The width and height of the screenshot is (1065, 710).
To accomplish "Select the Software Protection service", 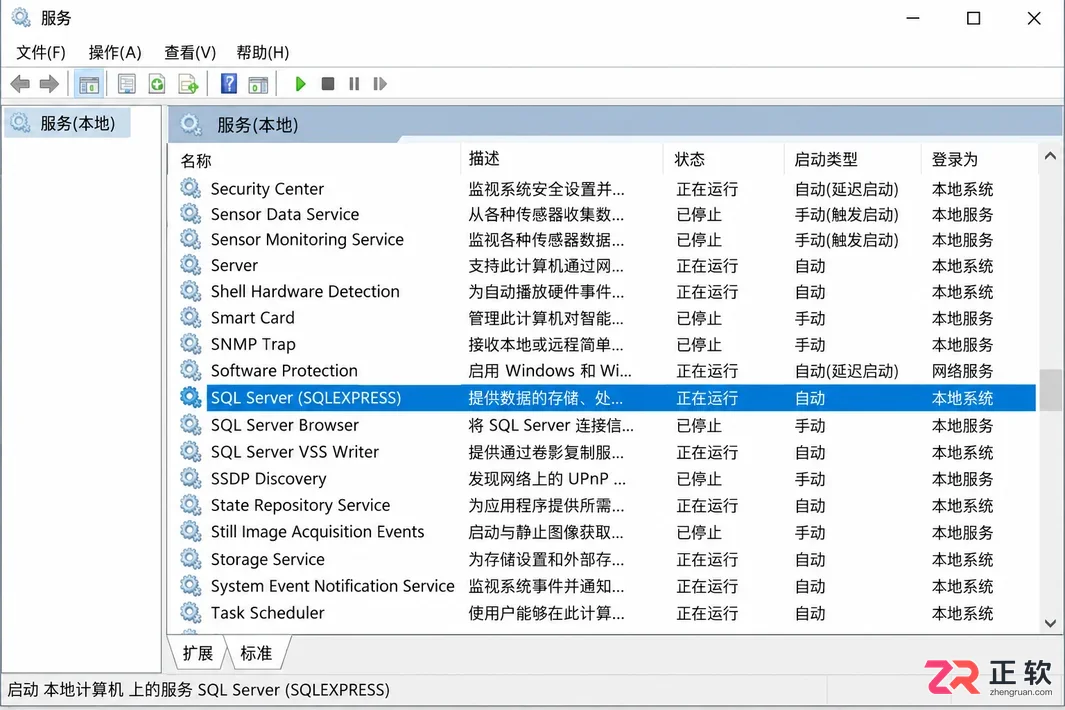I will 284,370.
